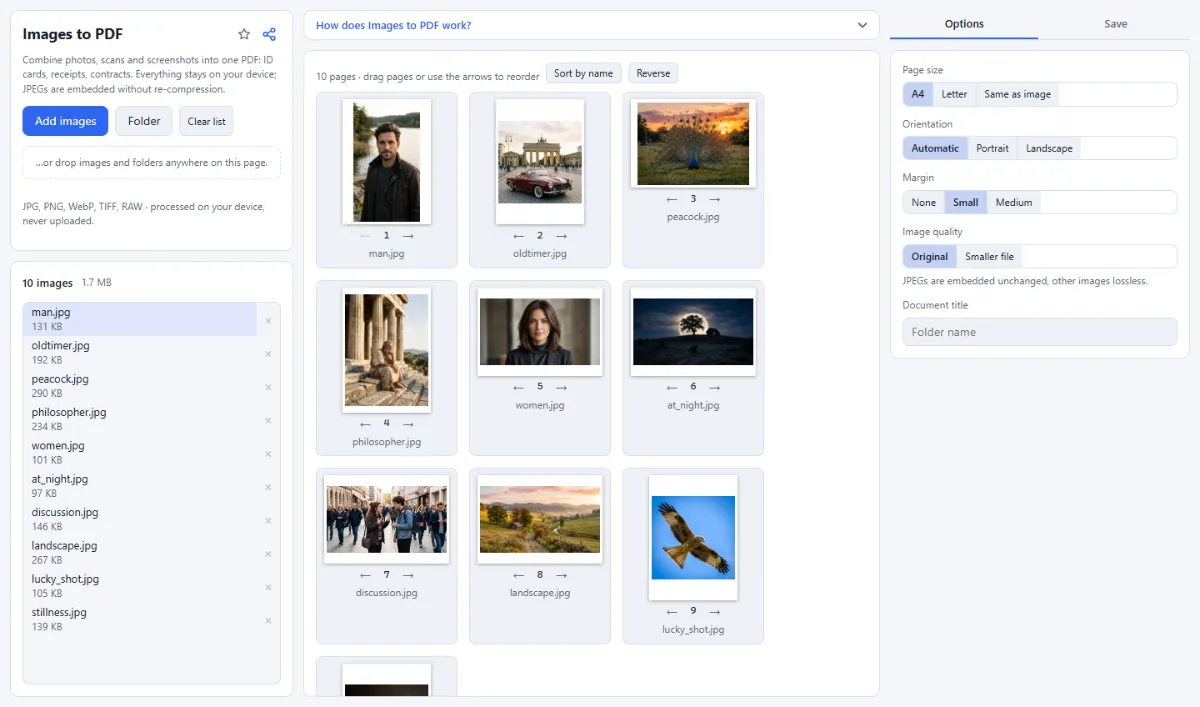
Task: Remove oldtimer.jpg from the image list
Action: coord(268,354)
